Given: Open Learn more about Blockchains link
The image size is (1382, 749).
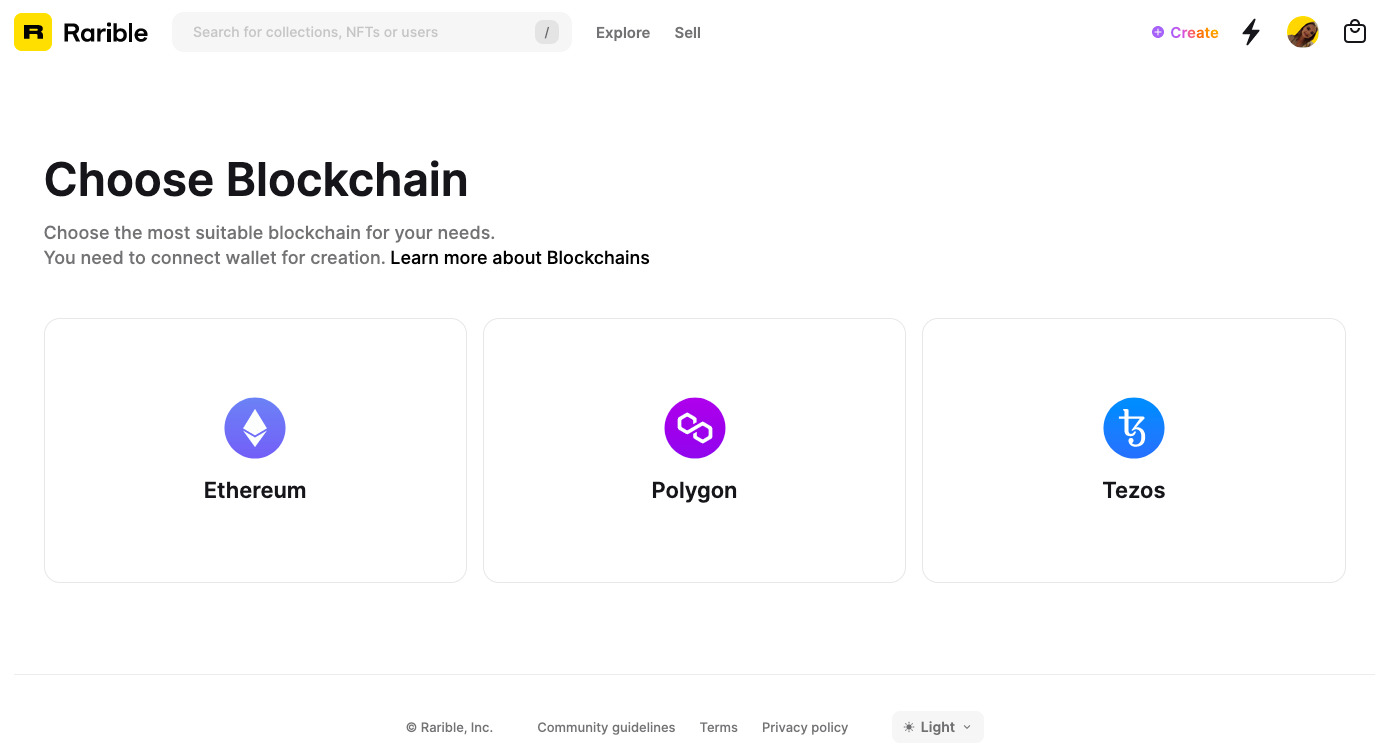Looking at the screenshot, I should 520,258.
